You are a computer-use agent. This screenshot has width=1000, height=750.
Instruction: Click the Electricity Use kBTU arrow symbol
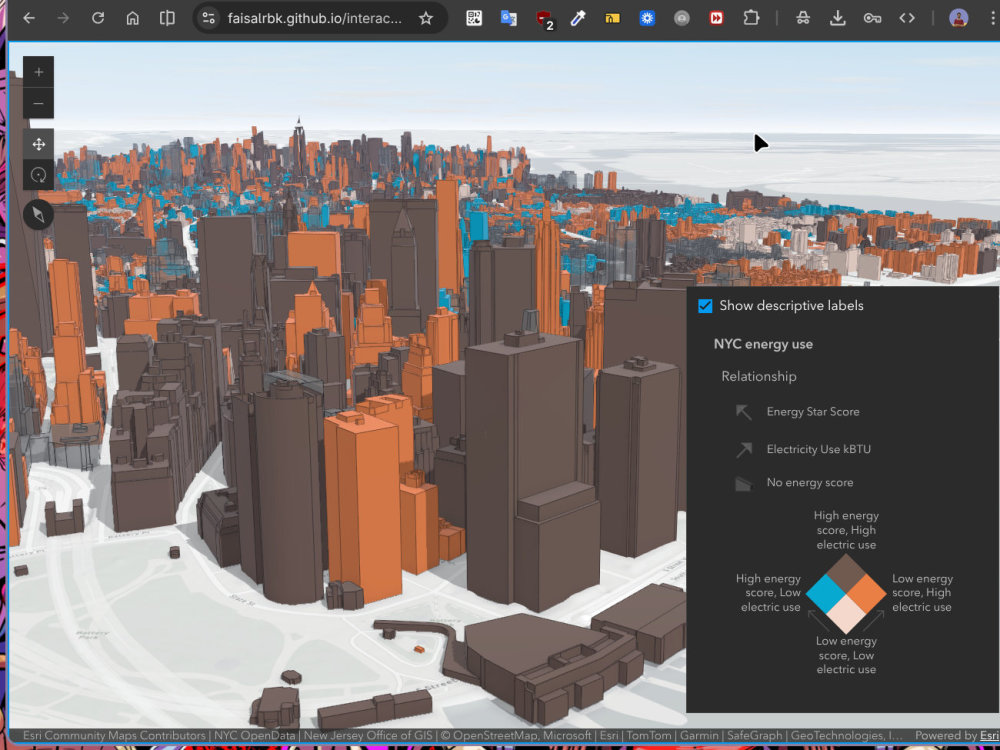[x=744, y=450]
